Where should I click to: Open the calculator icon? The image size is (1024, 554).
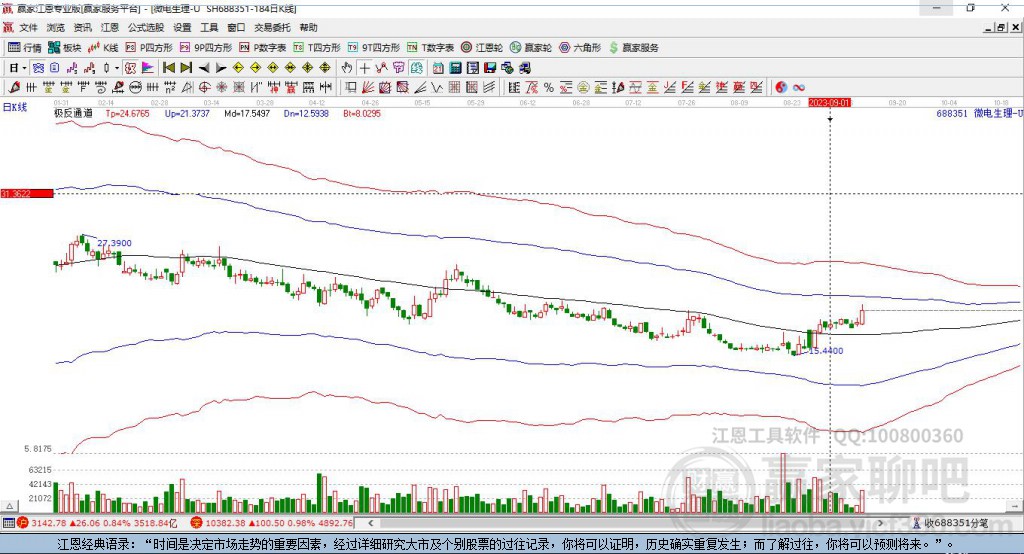point(455,68)
